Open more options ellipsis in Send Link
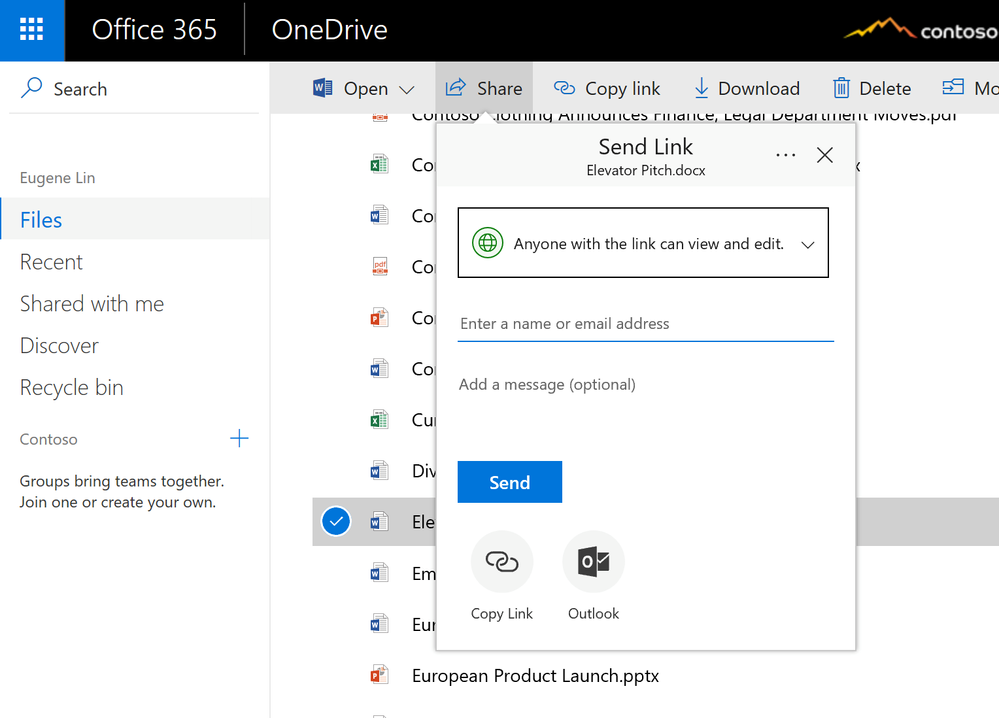Screen dimensions: 999x718 click(786, 155)
